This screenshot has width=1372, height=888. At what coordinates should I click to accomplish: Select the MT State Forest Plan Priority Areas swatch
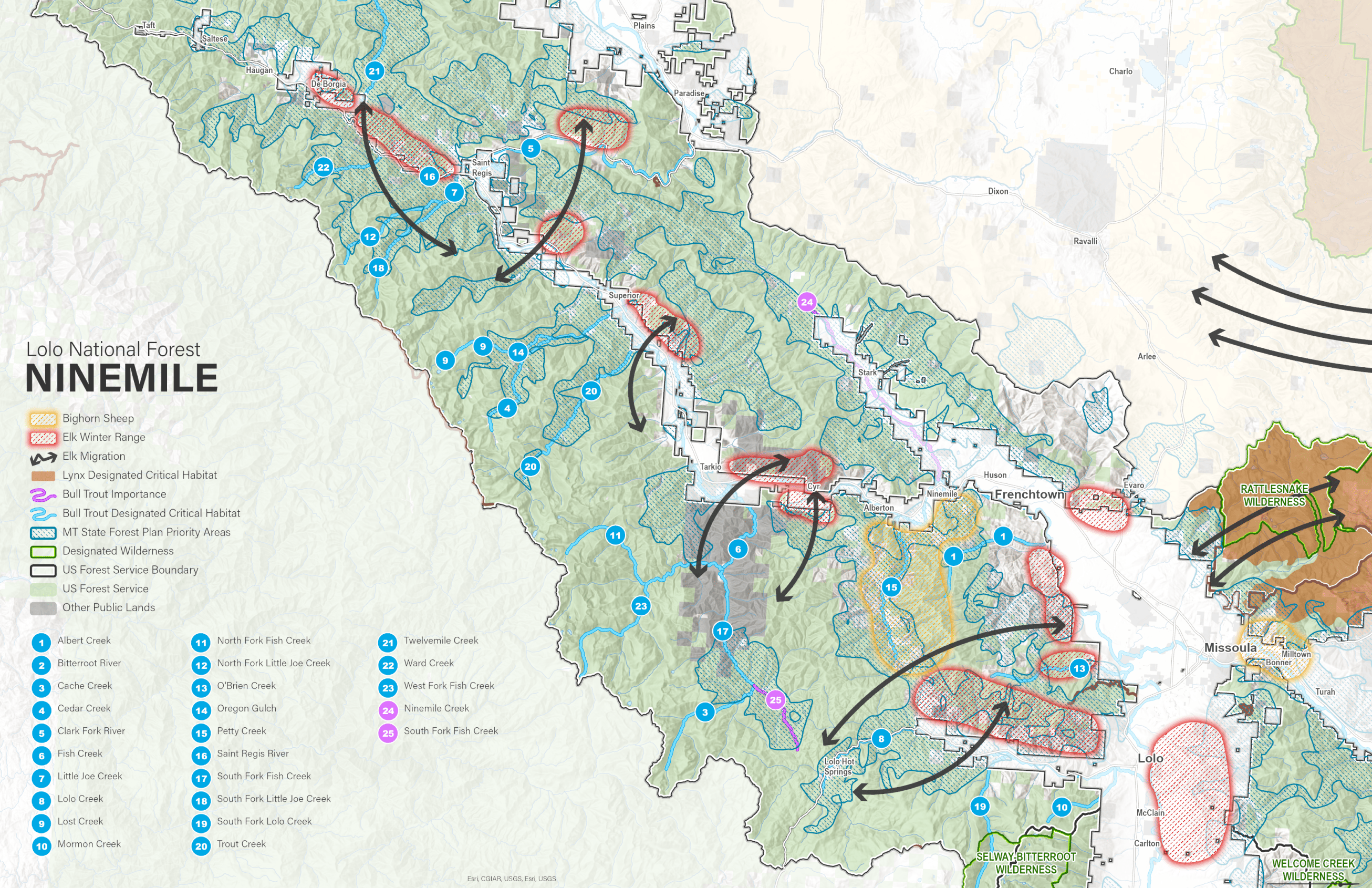(x=43, y=533)
